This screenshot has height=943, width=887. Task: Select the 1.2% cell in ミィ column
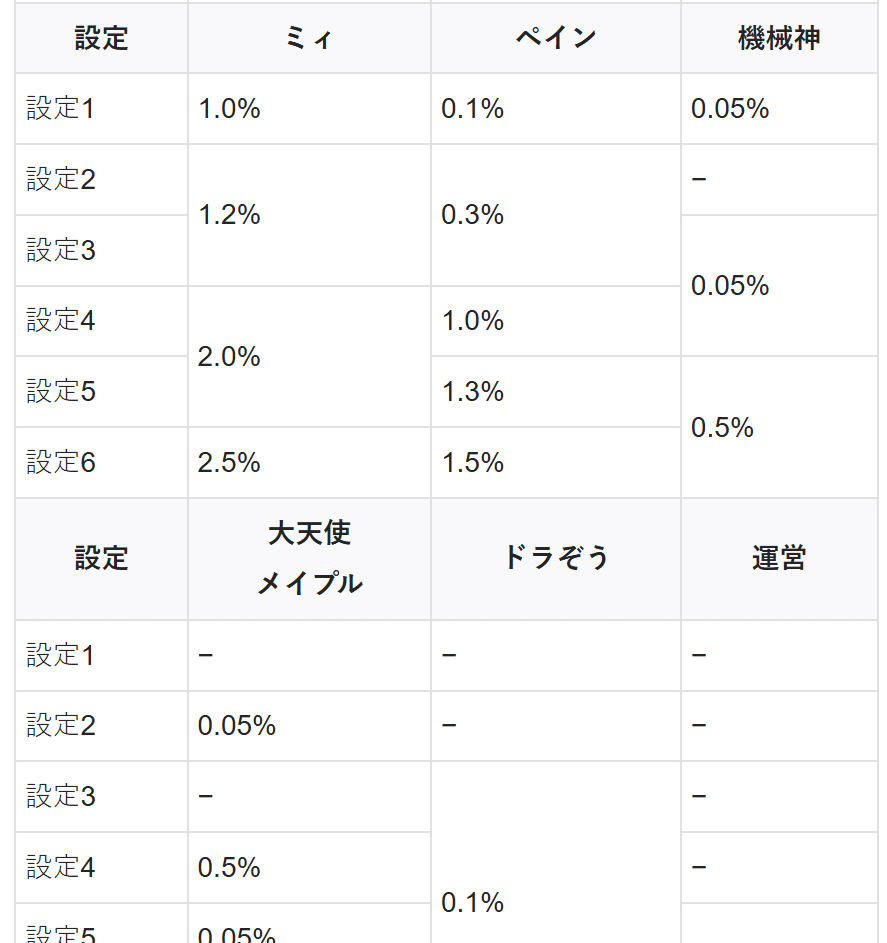click(x=230, y=215)
